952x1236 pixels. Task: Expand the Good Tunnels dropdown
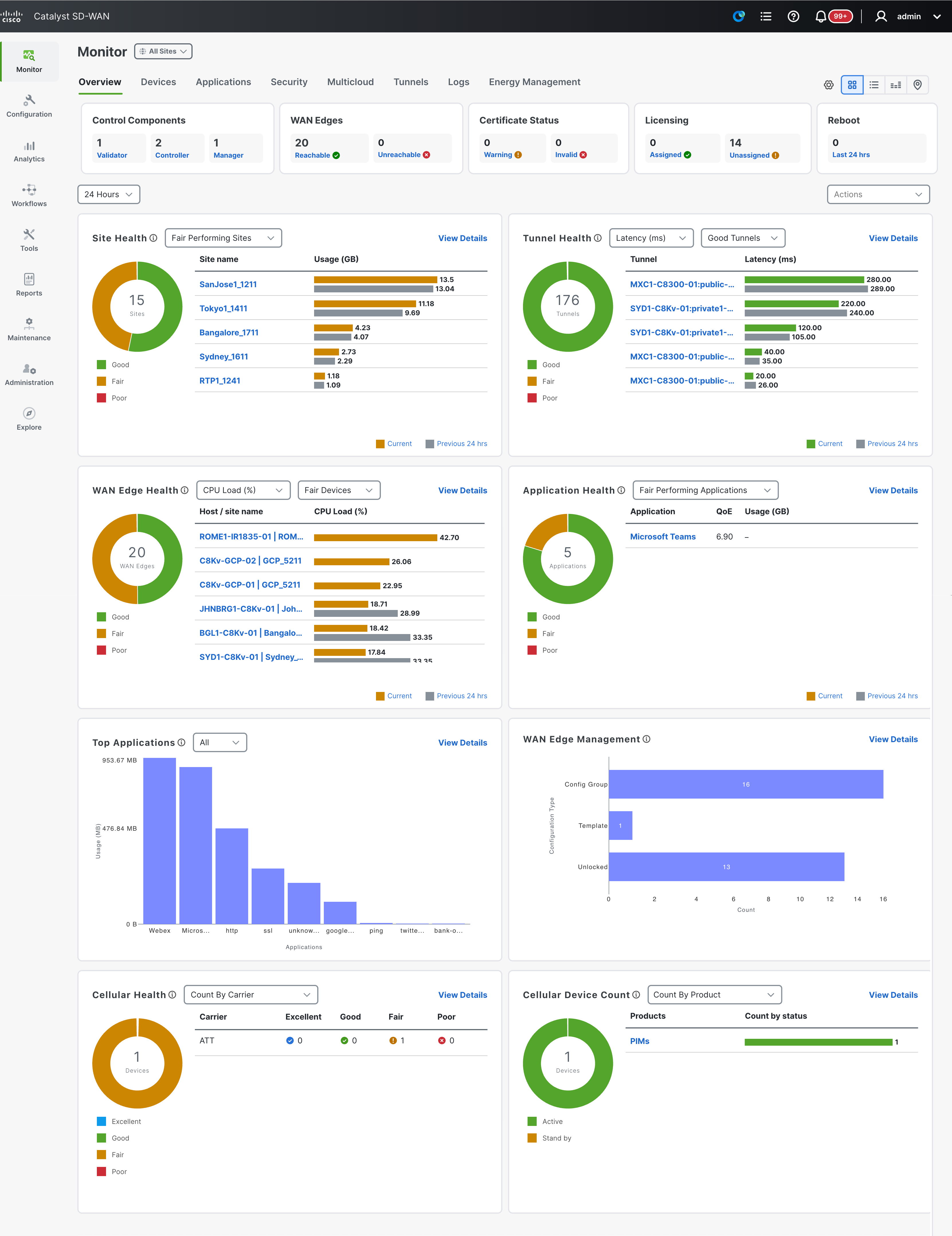pyautogui.click(x=743, y=238)
